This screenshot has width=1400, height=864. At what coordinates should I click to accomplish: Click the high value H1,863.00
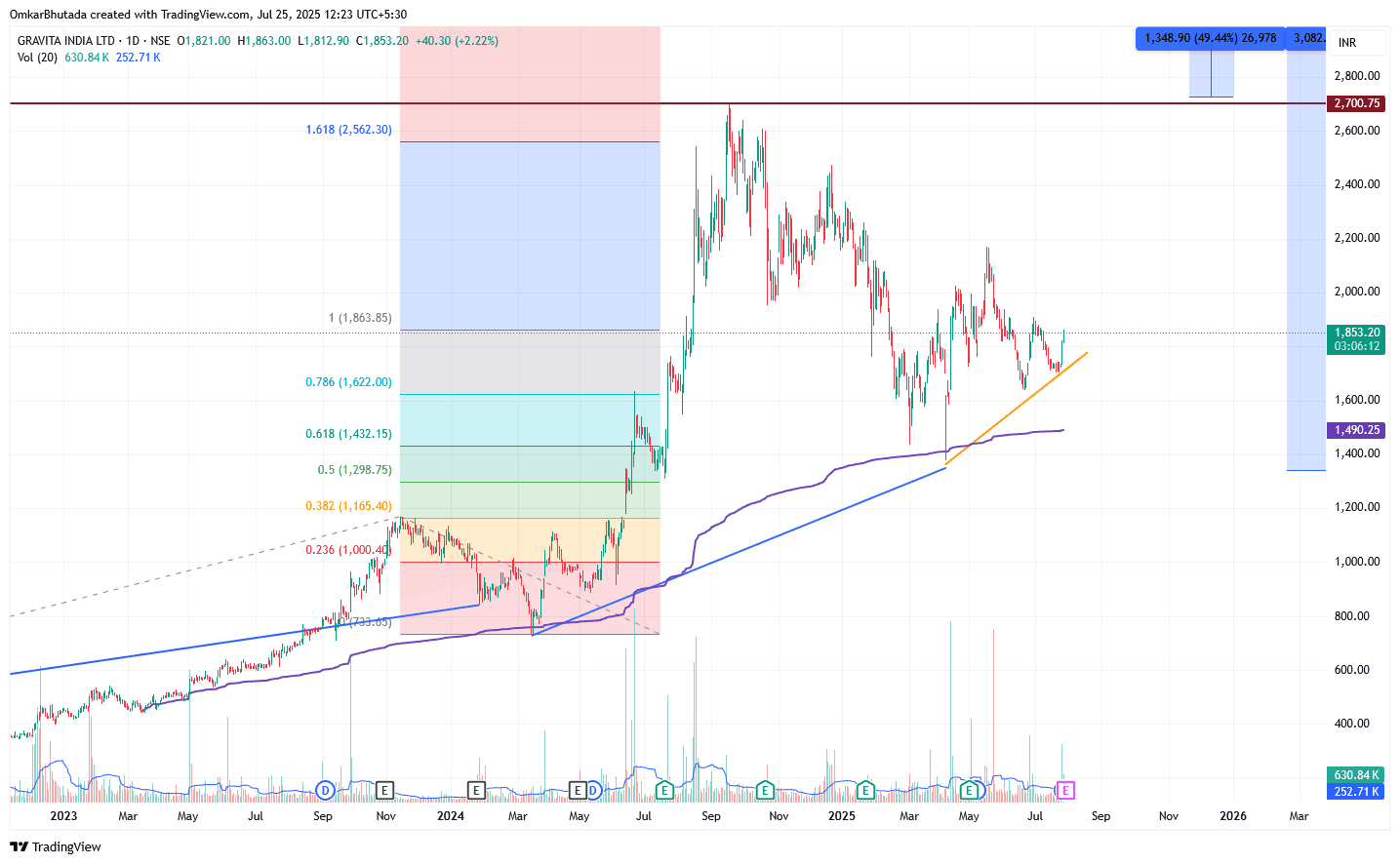(264, 41)
